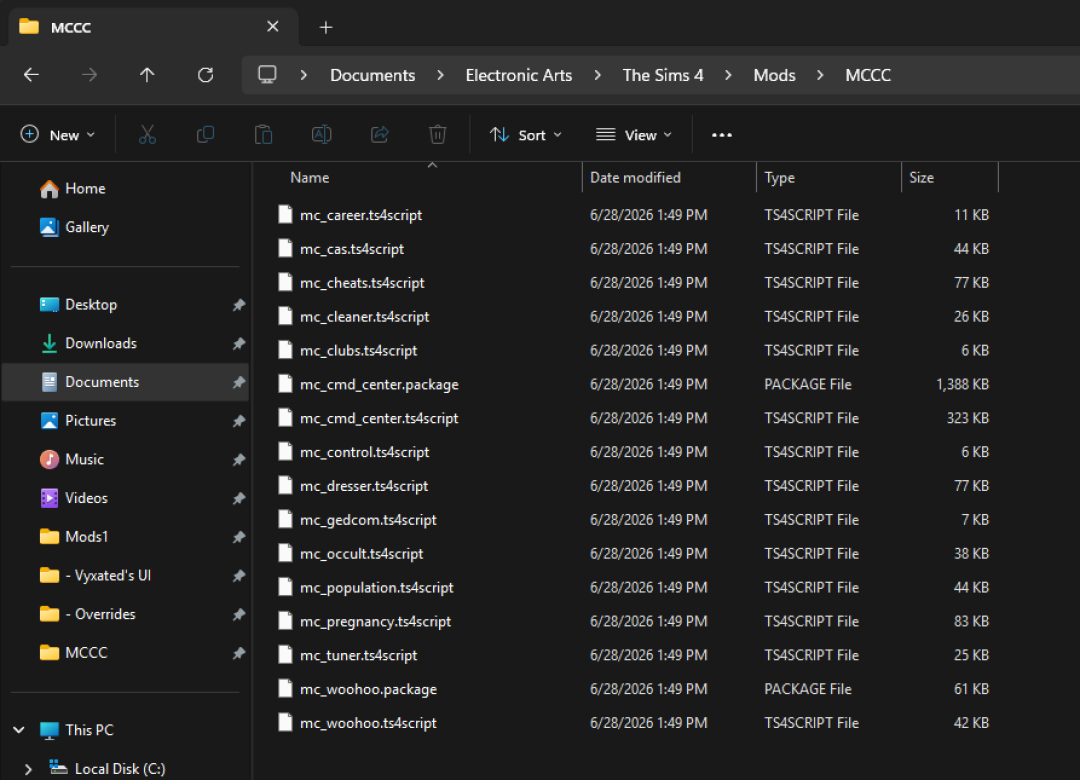Image resolution: width=1080 pixels, height=780 pixels.
Task: Click MCCC in the address breadcrumb
Action: (868, 75)
